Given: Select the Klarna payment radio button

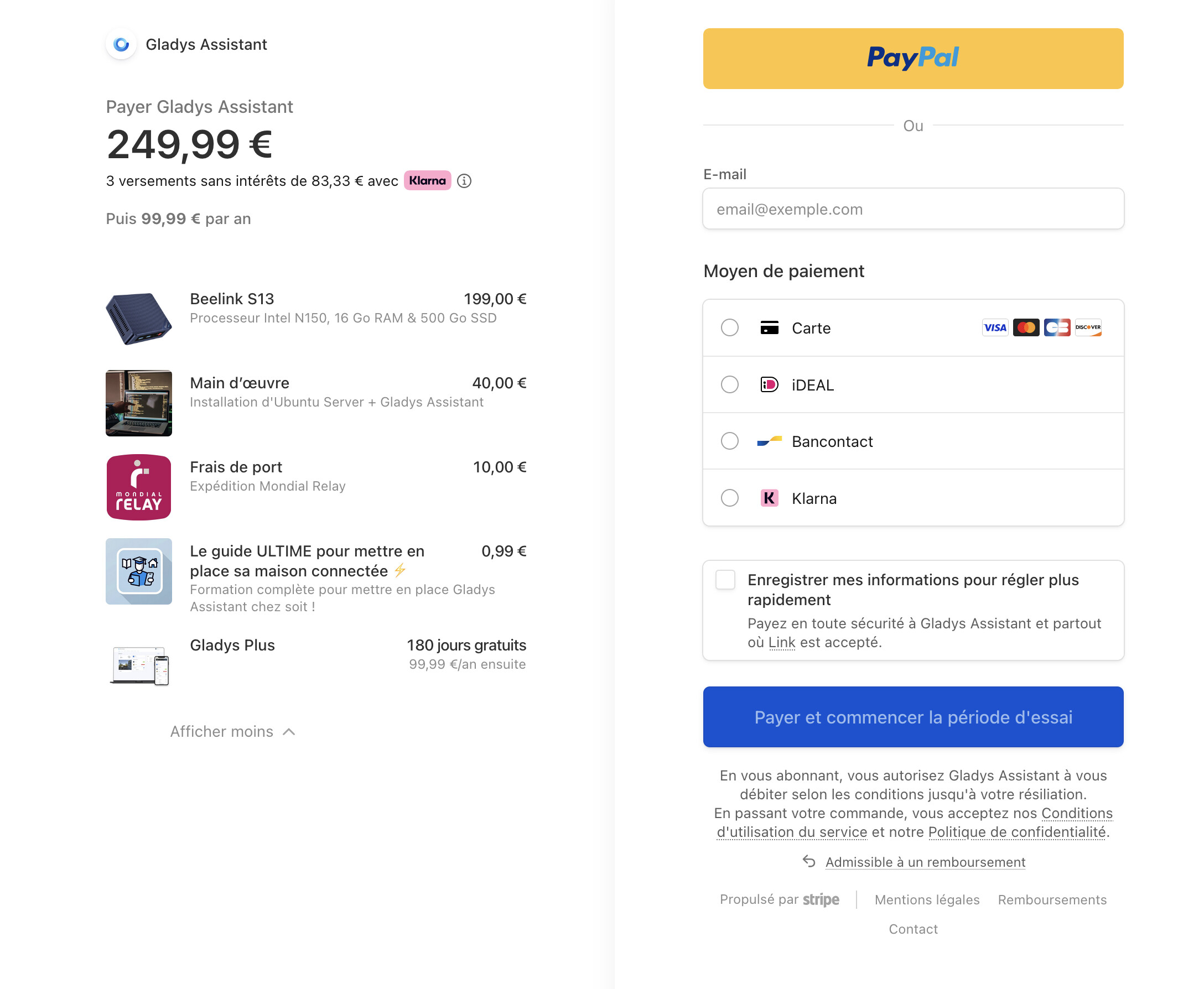Looking at the screenshot, I should point(729,498).
